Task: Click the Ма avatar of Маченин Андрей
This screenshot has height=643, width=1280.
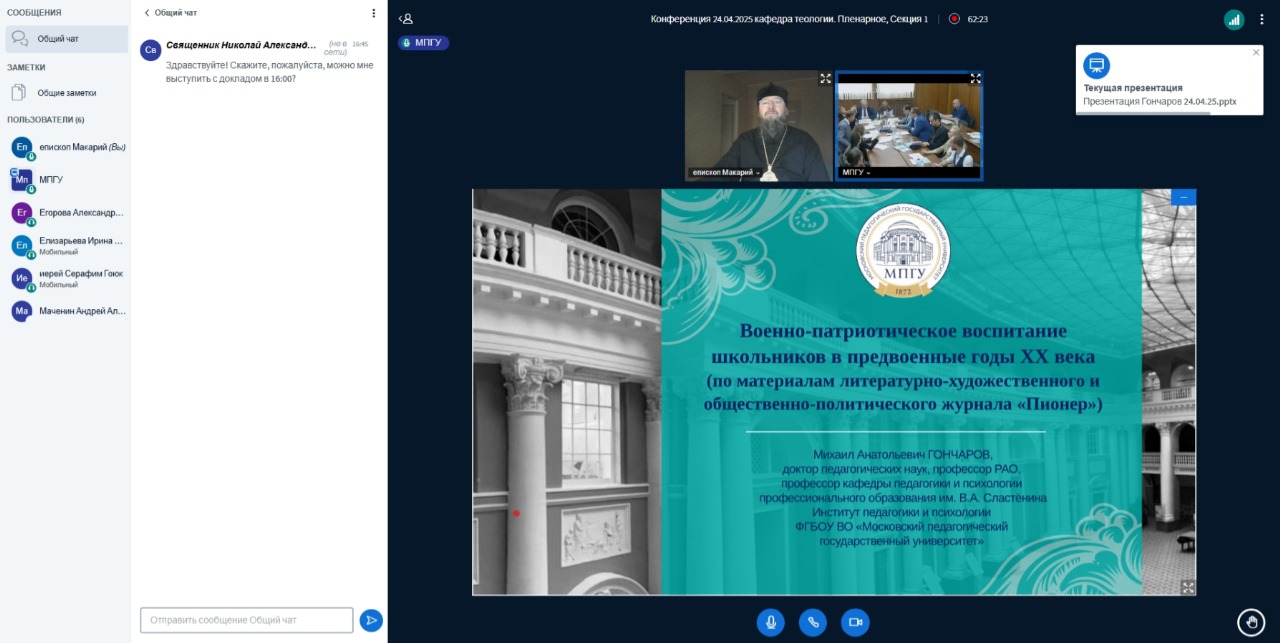Action: coord(22,311)
